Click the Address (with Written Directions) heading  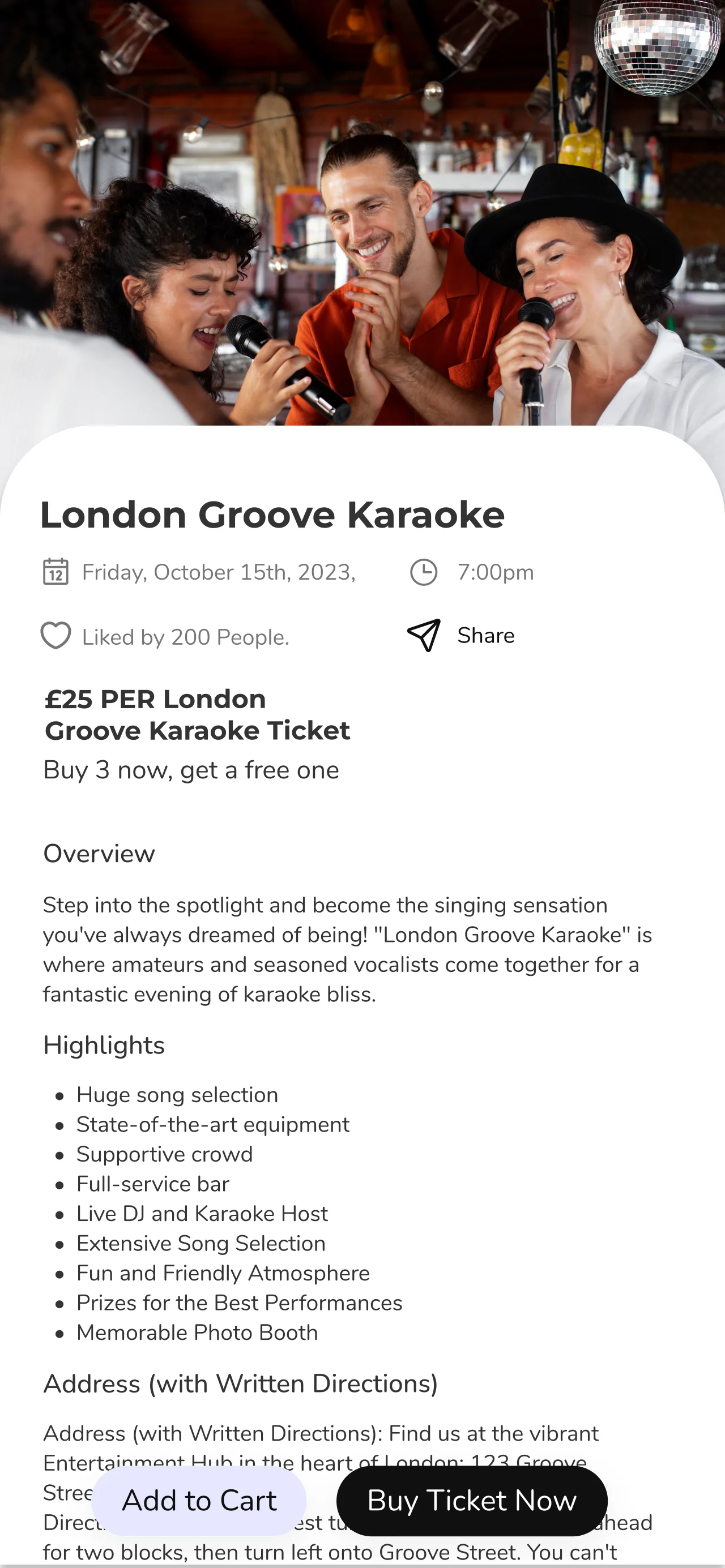tap(241, 1383)
